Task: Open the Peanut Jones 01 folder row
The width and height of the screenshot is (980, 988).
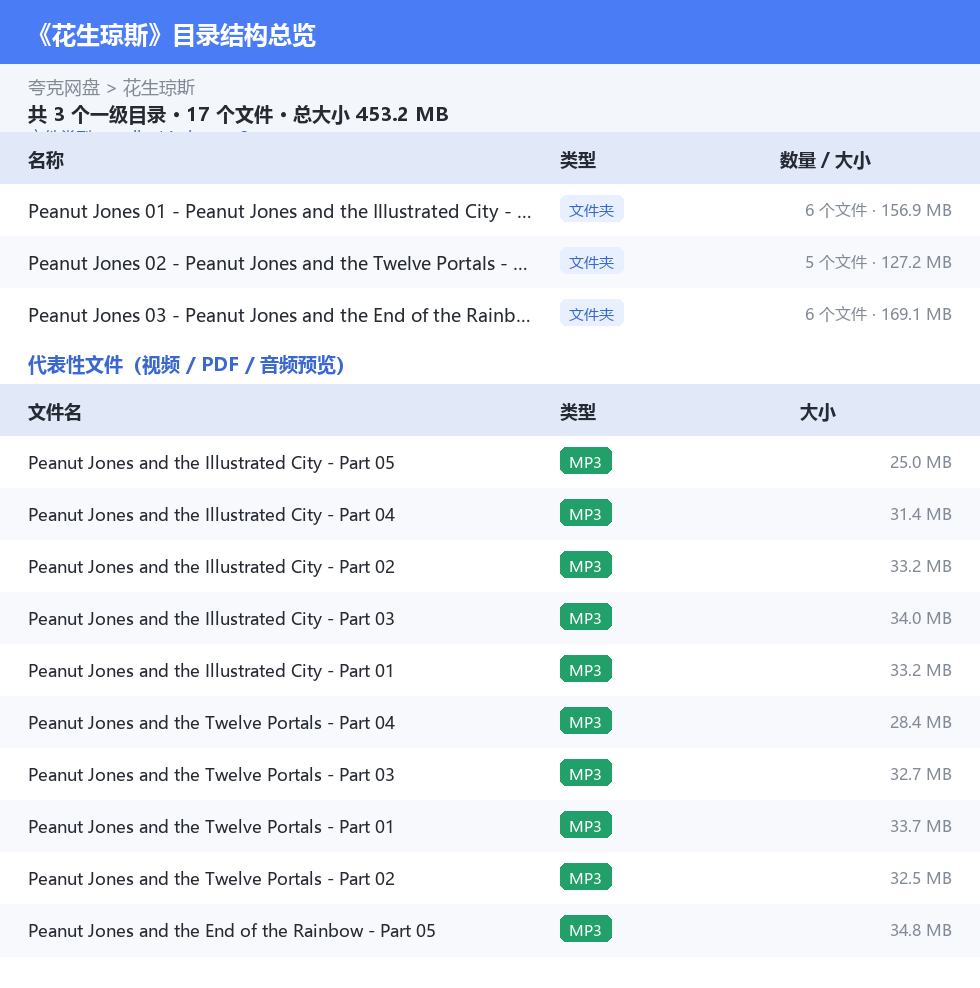Action: pos(490,210)
